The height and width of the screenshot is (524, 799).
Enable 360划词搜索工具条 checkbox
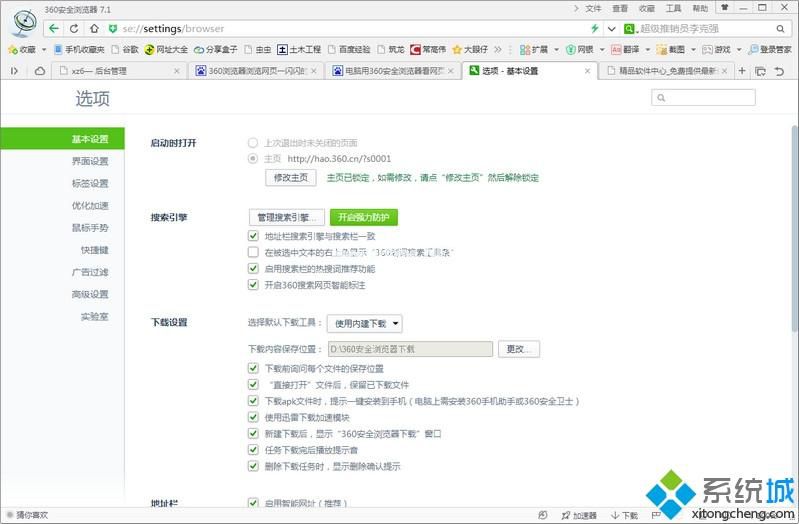(x=253, y=252)
